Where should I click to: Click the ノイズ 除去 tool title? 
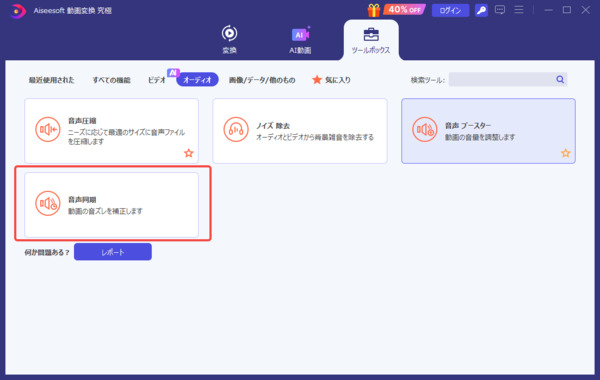[273, 126]
